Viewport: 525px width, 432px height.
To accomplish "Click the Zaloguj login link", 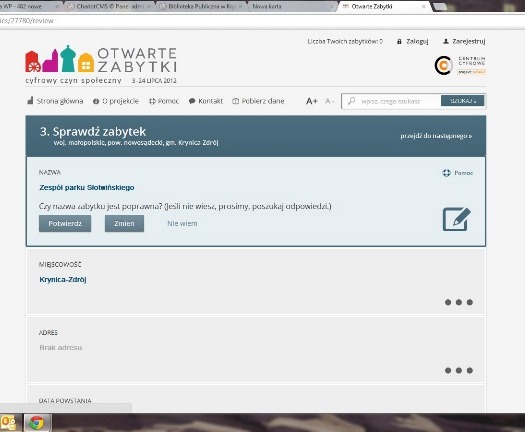I will point(412,42).
